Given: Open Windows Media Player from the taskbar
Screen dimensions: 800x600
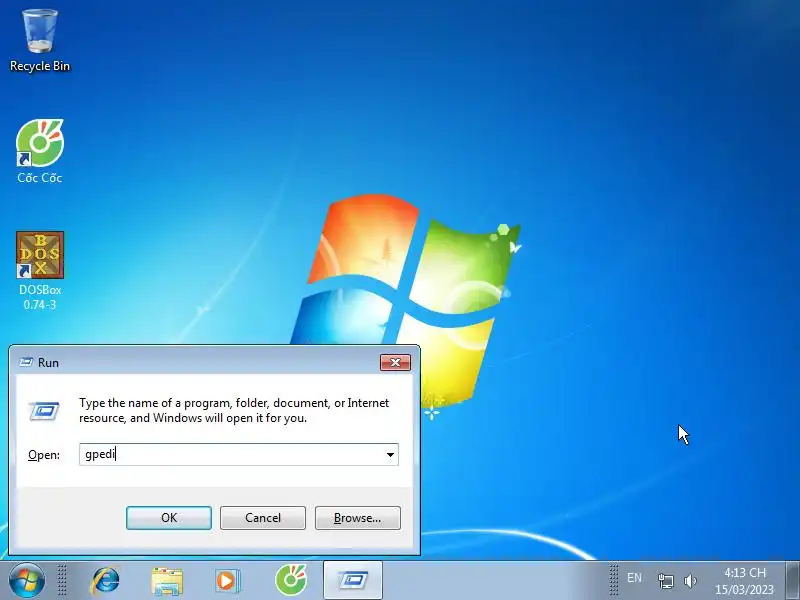Looking at the screenshot, I should (x=228, y=581).
